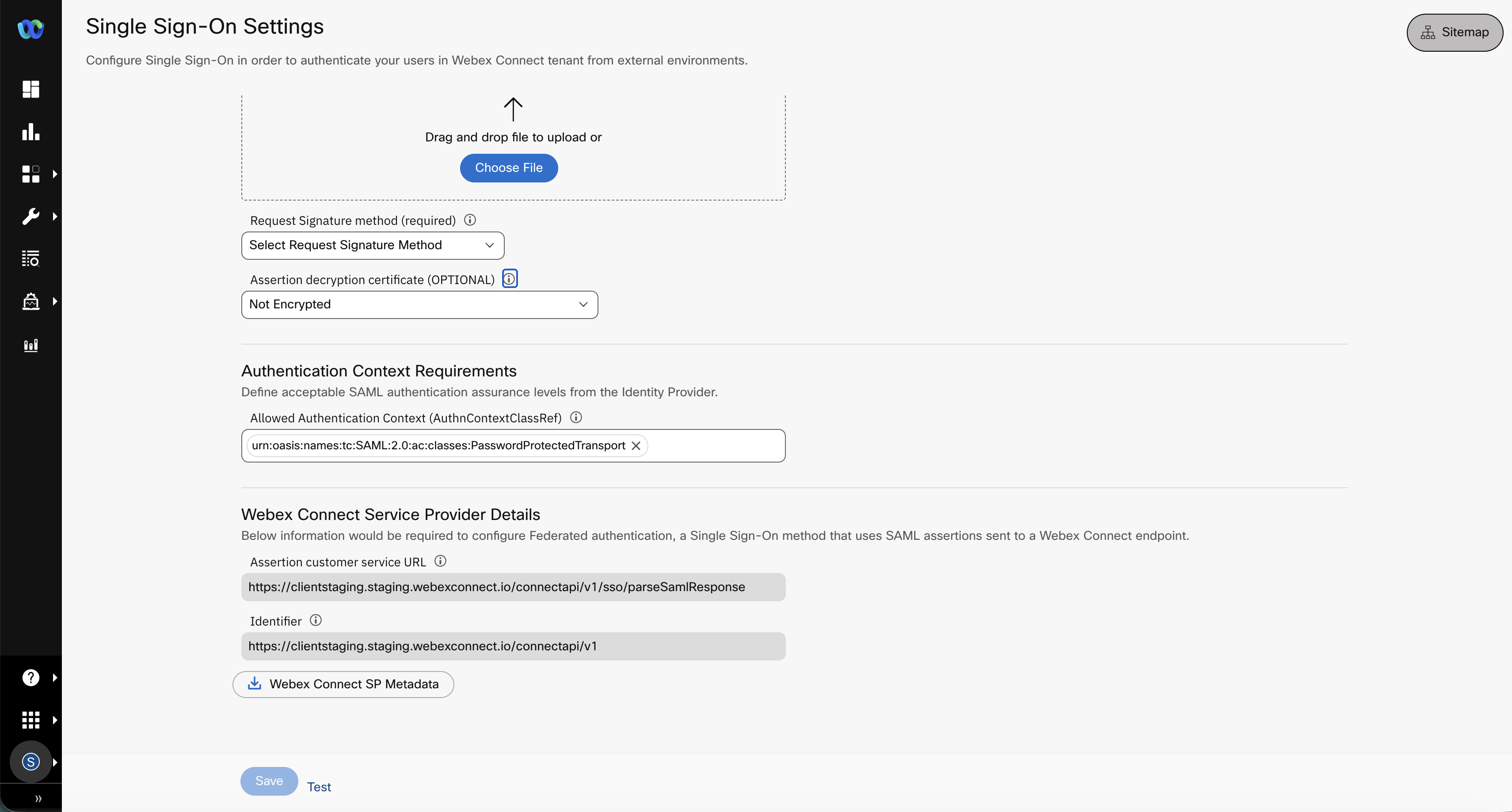
Task: Expand submenu arrow next to app launcher
Action: tap(55, 720)
